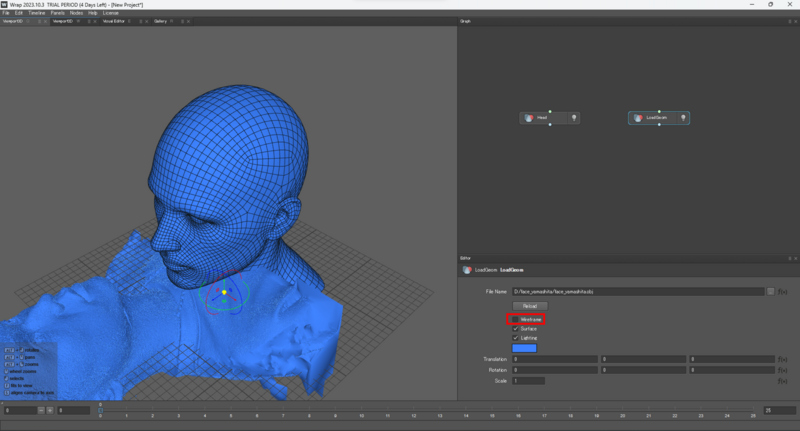Open the License menu
Viewport: 800px width, 431px height.
110,13
